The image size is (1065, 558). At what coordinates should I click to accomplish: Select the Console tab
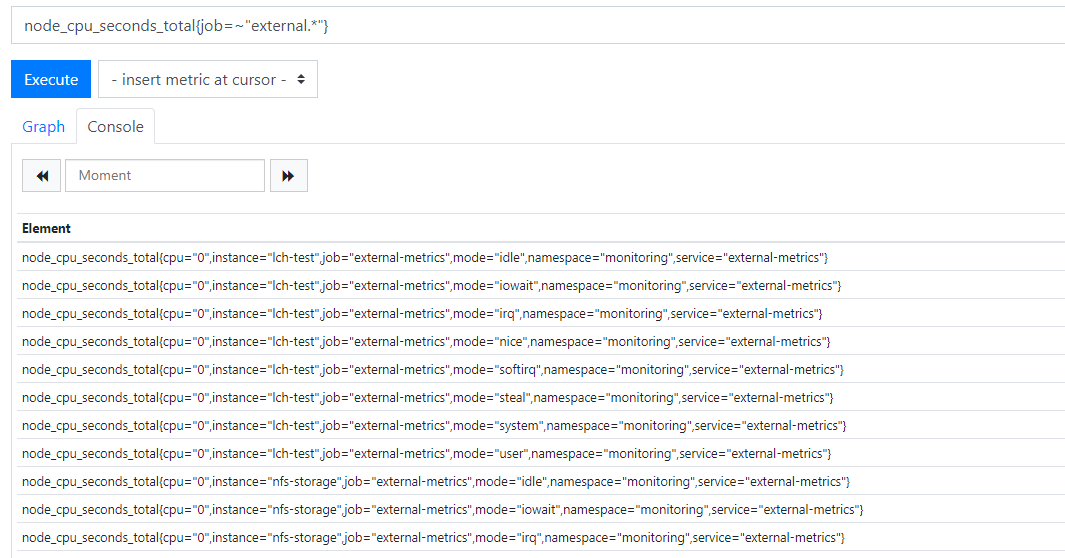115,127
